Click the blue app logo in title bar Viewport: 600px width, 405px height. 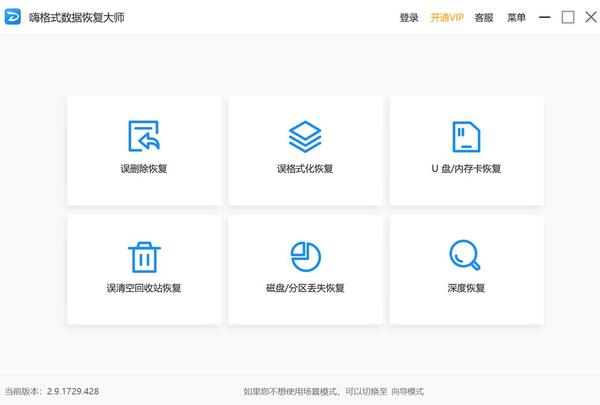(13, 17)
